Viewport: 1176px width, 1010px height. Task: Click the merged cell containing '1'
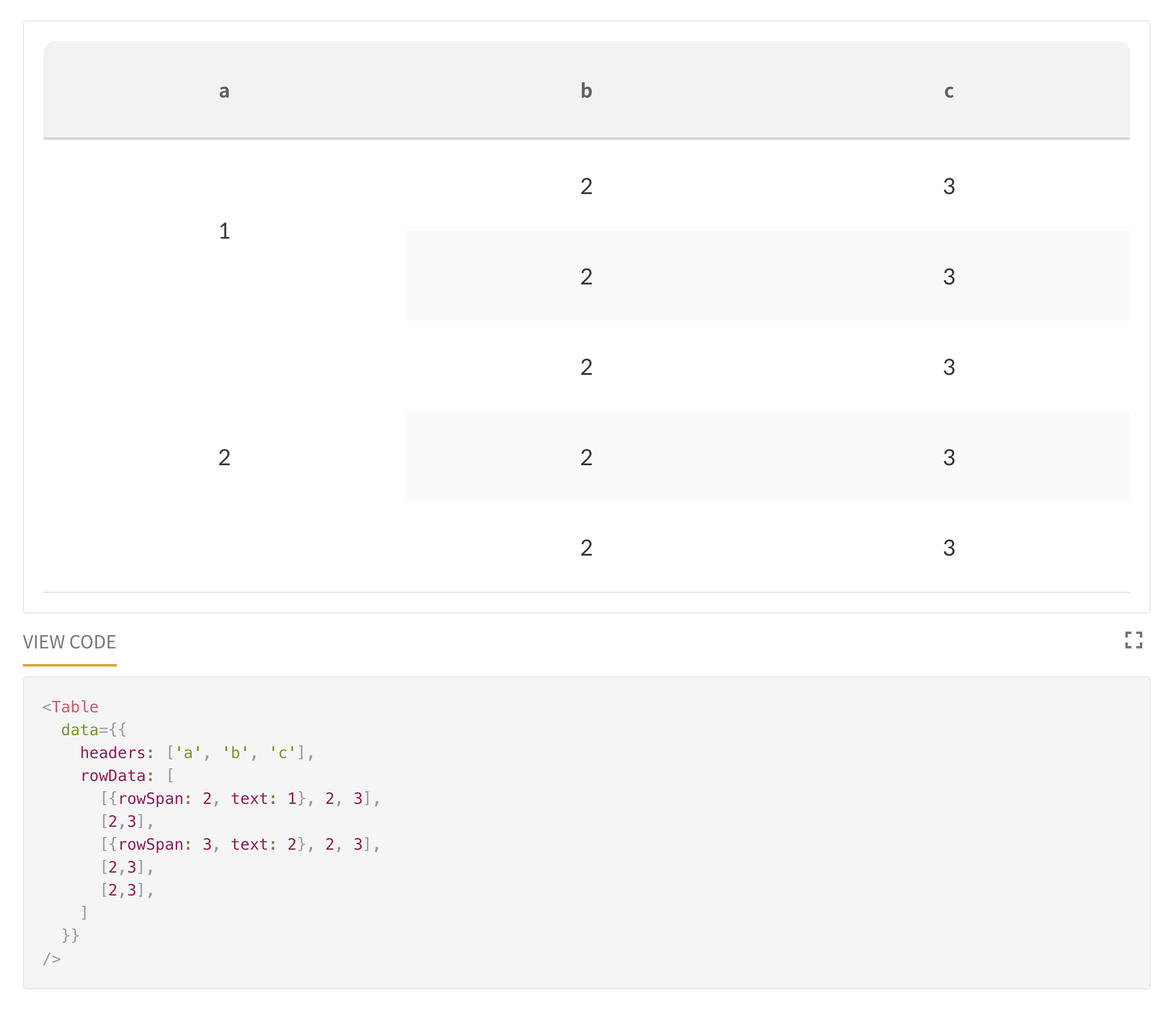point(224,231)
